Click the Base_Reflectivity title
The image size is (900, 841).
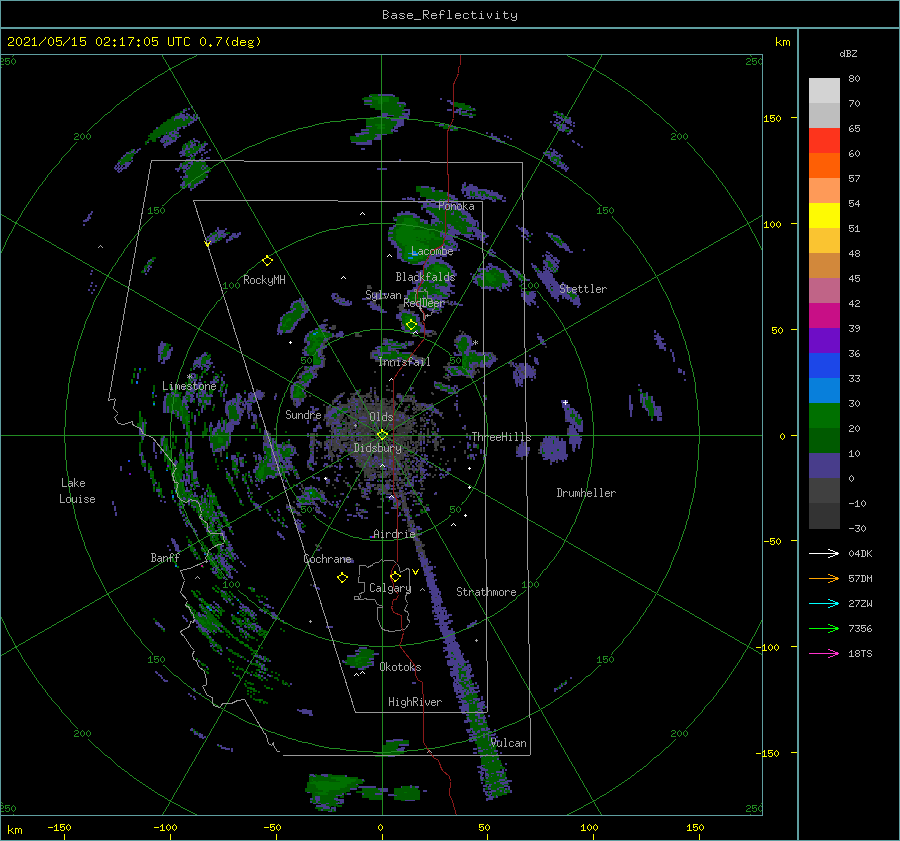point(450,15)
